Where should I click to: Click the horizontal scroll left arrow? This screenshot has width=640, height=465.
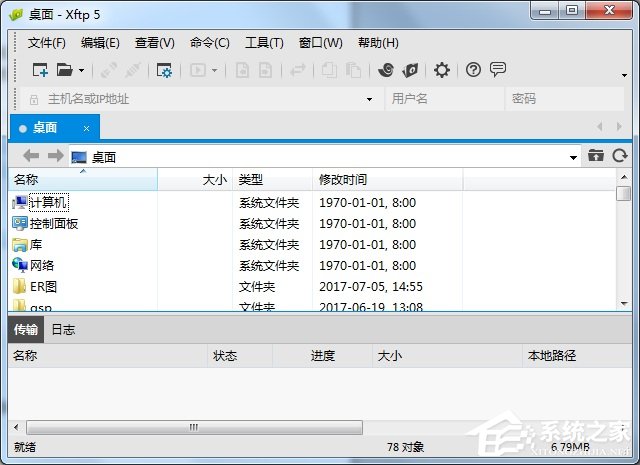[x=16, y=427]
